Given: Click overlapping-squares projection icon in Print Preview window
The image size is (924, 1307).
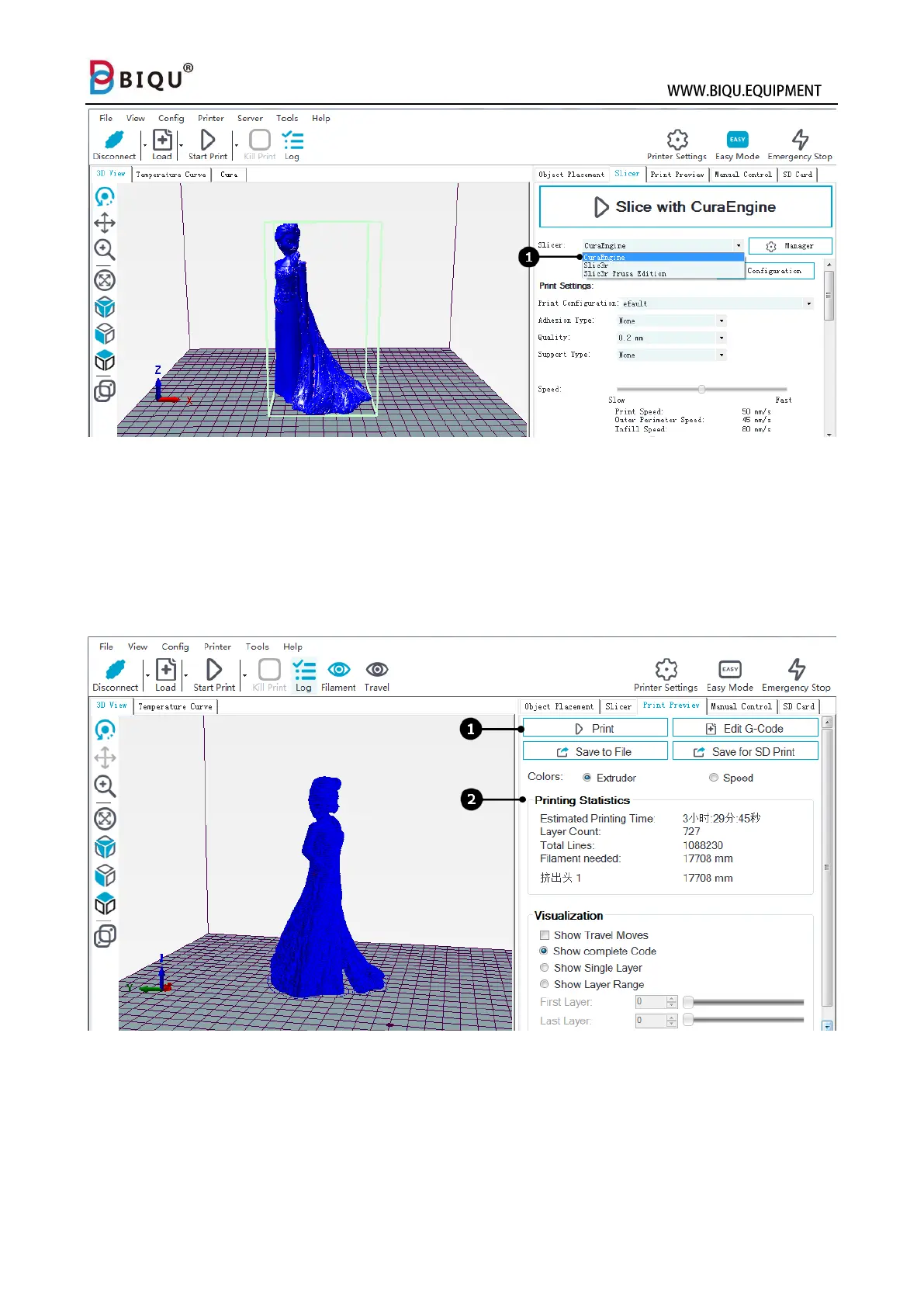Looking at the screenshot, I should (x=105, y=935).
